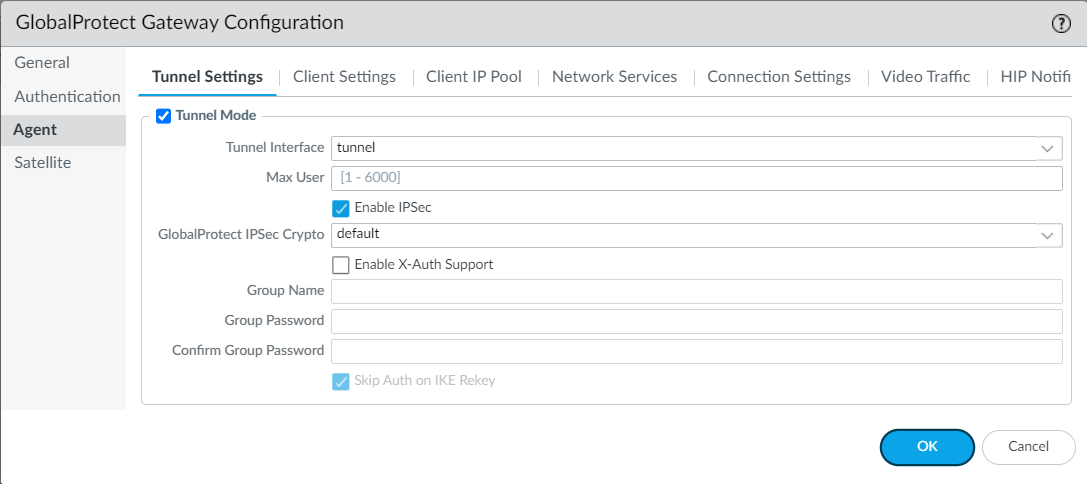This screenshot has width=1087, height=484.
Task: Click the Max User input field
Action: (x=695, y=178)
